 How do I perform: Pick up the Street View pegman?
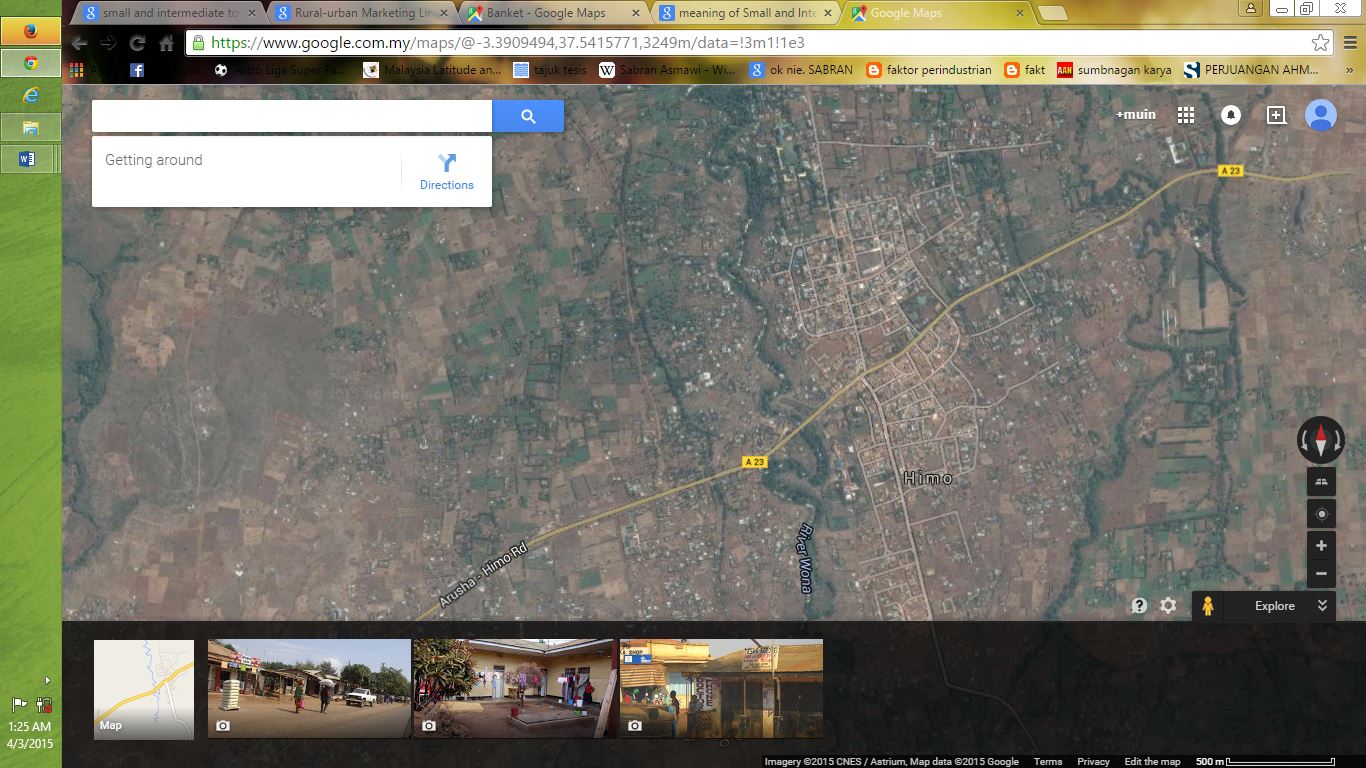[x=1208, y=606]
